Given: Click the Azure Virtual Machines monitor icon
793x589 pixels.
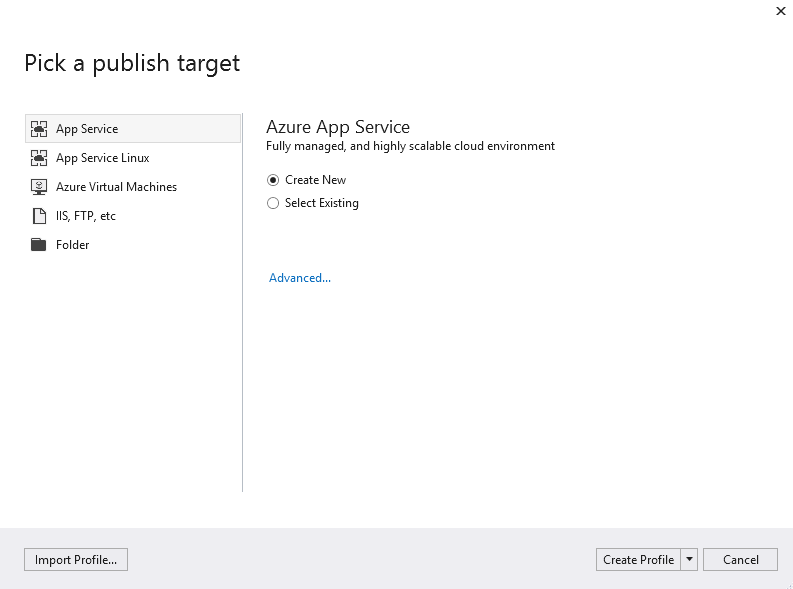Looking at the screenshot, I should (39, 187).
